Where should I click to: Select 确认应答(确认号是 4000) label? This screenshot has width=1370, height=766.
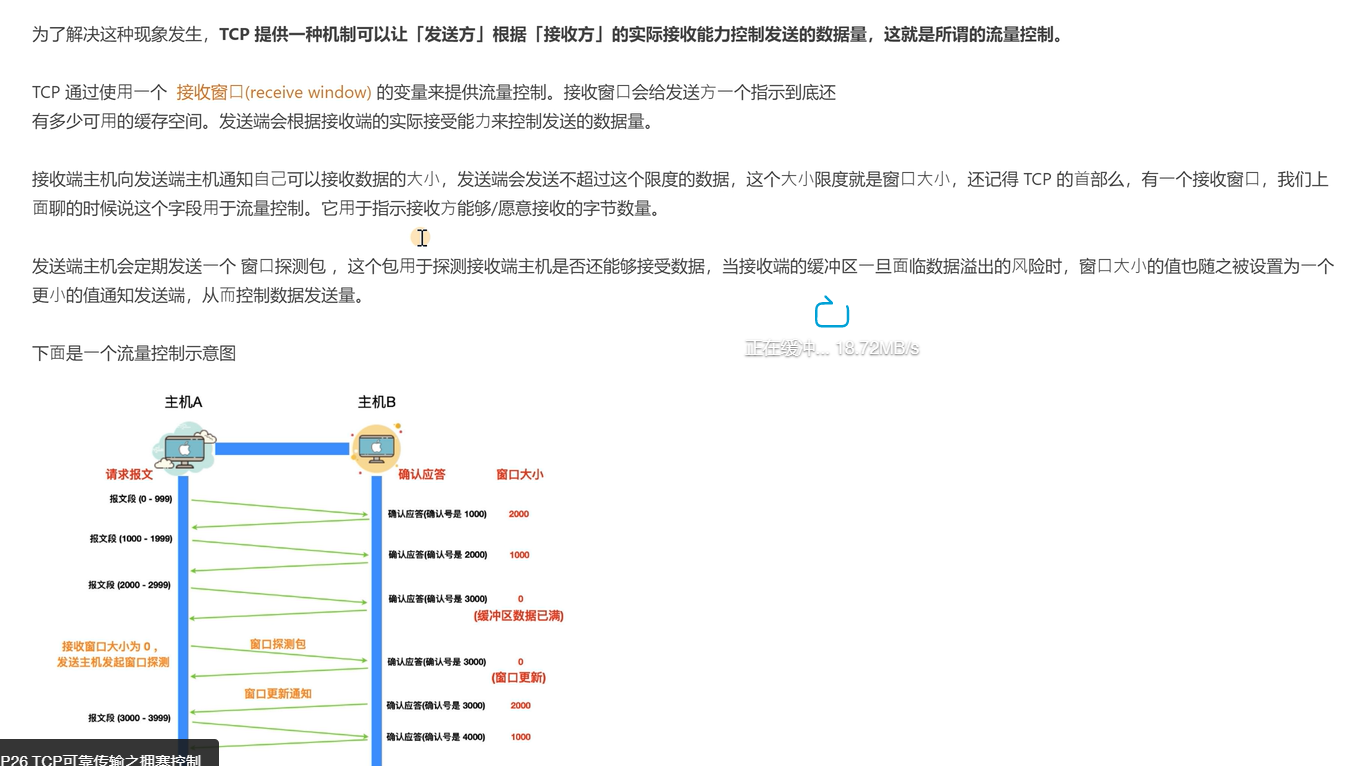[x=436, y=737]
